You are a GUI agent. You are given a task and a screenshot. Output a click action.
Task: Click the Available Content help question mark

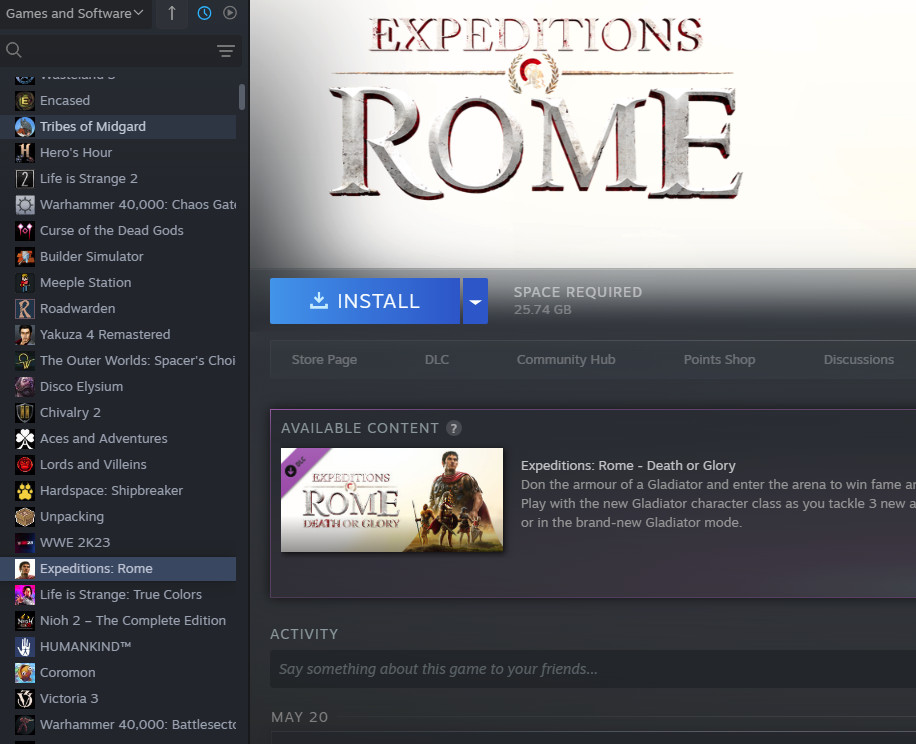click(454, 428)
